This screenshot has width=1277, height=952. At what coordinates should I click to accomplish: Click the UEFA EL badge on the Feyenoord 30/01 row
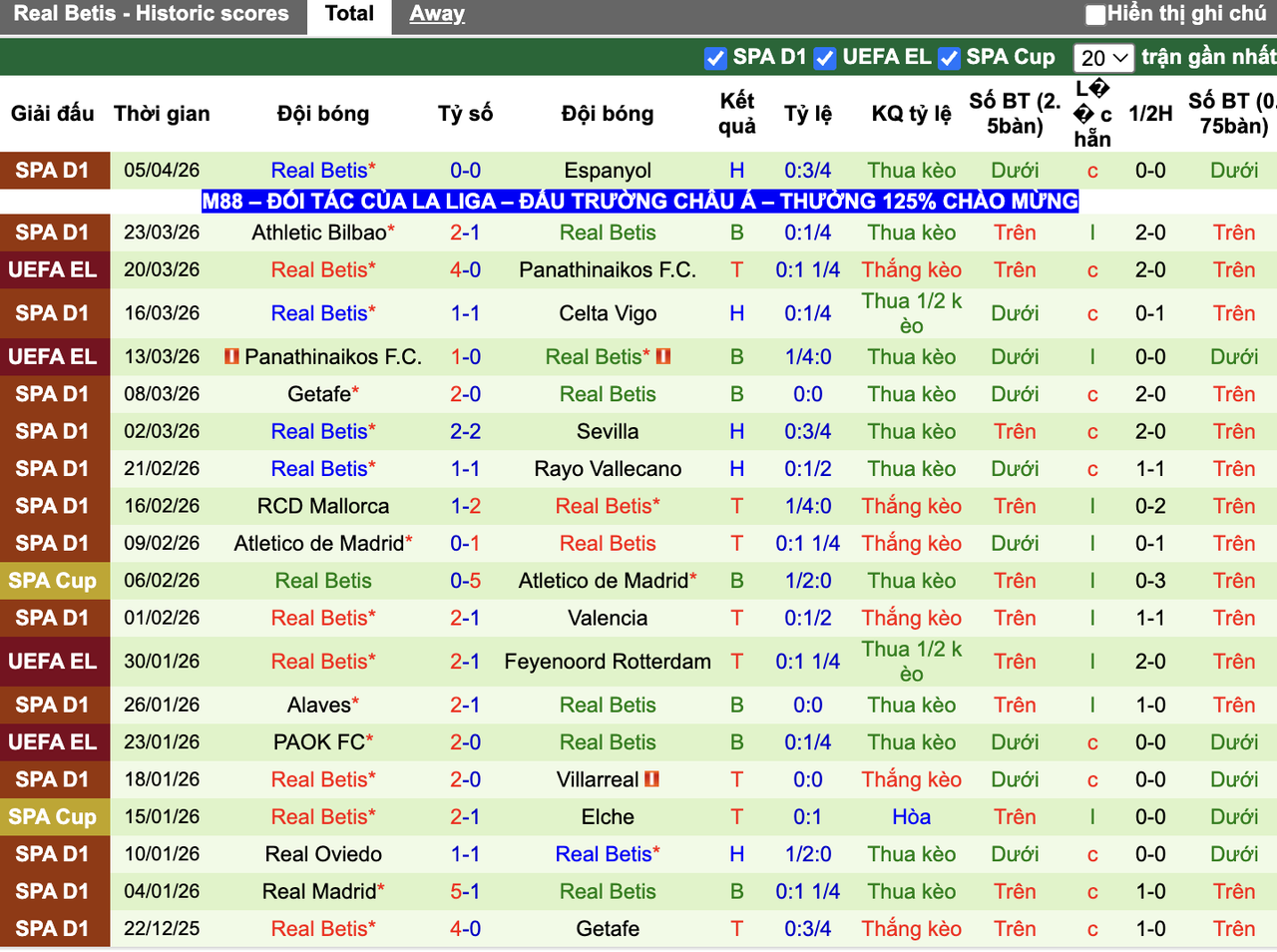click(55, 661)
